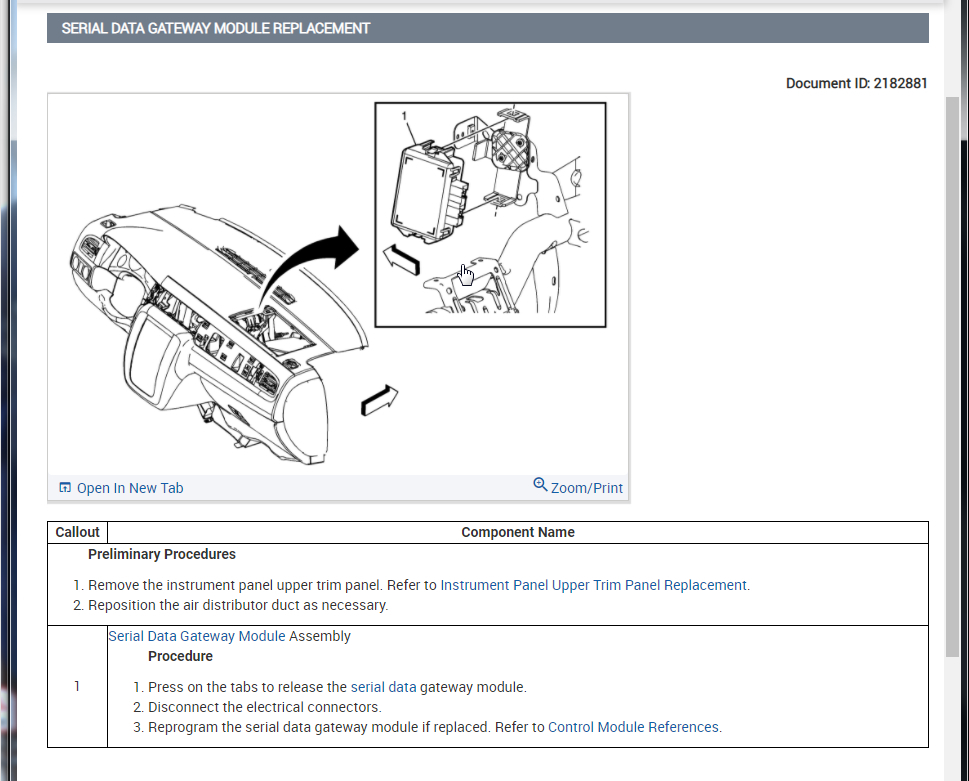Click the gateway module diagram image
Viewport: 969px width, 781px height.
pos(338,284)
